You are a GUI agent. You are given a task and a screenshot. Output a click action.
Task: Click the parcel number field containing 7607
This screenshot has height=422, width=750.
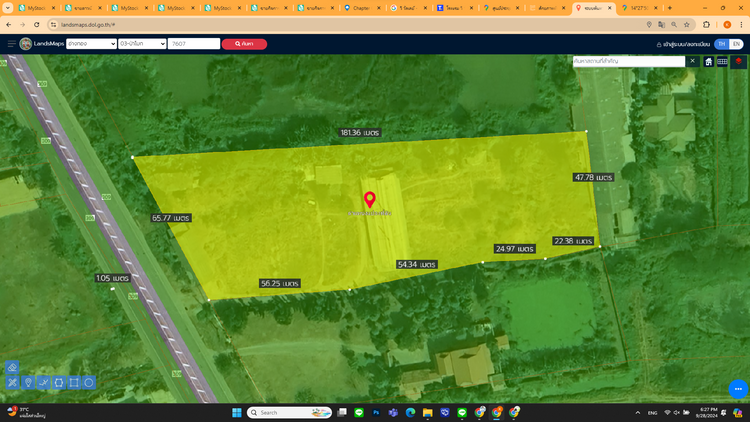click(x=193, y=44)
